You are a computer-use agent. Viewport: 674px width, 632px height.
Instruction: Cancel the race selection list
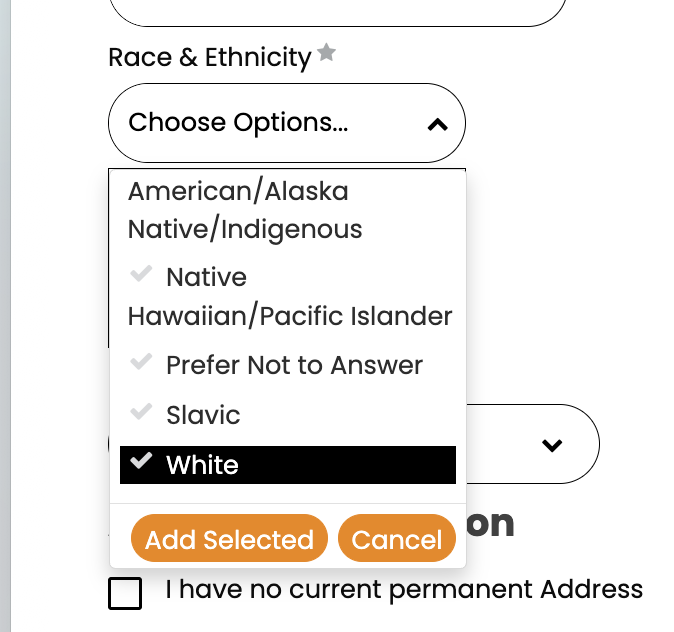point(397,540)
